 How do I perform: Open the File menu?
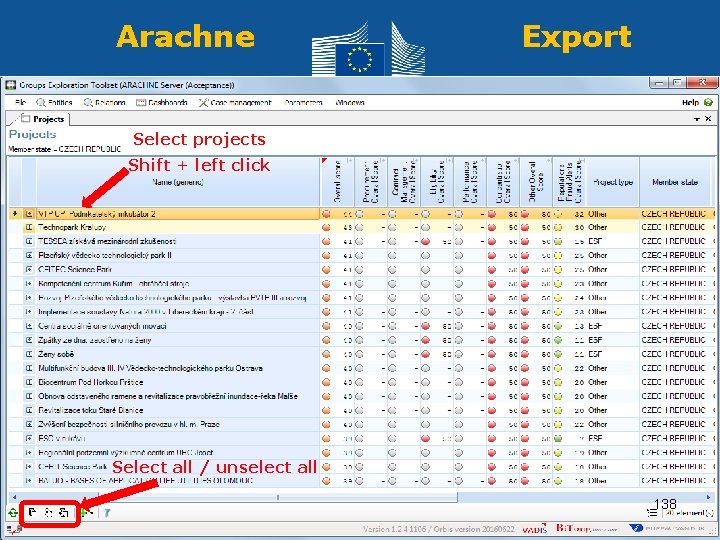(20, 102)
